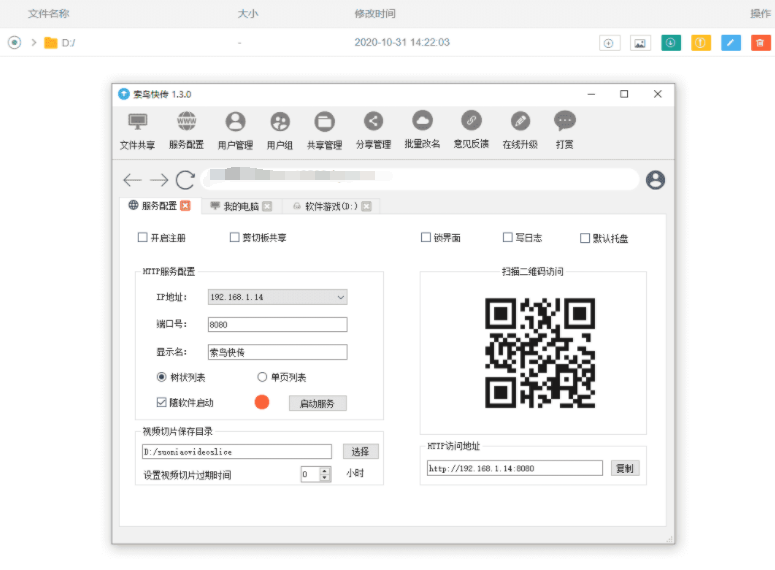Toggle the 默认托盘 checkbox
The width and height of the screenshot is (775, 570).
tap(585, 238)
